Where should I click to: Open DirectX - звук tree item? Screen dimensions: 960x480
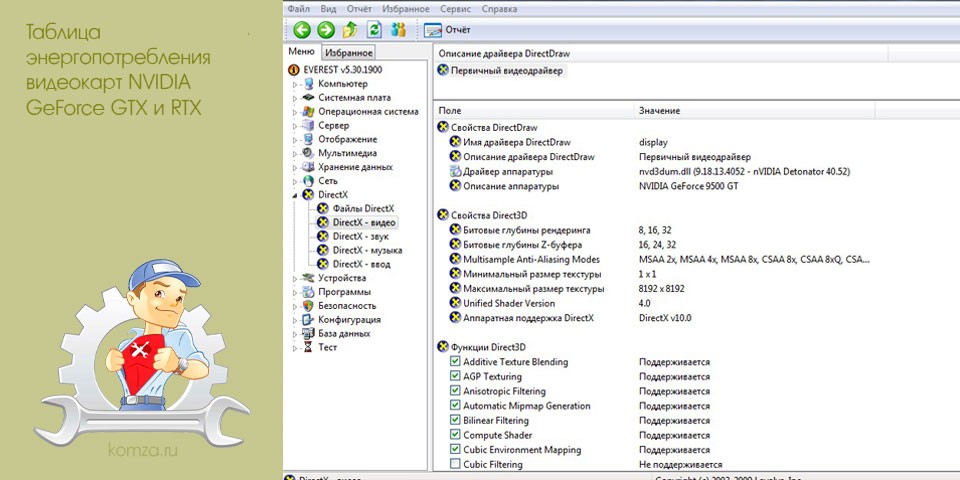click(353, 236)
